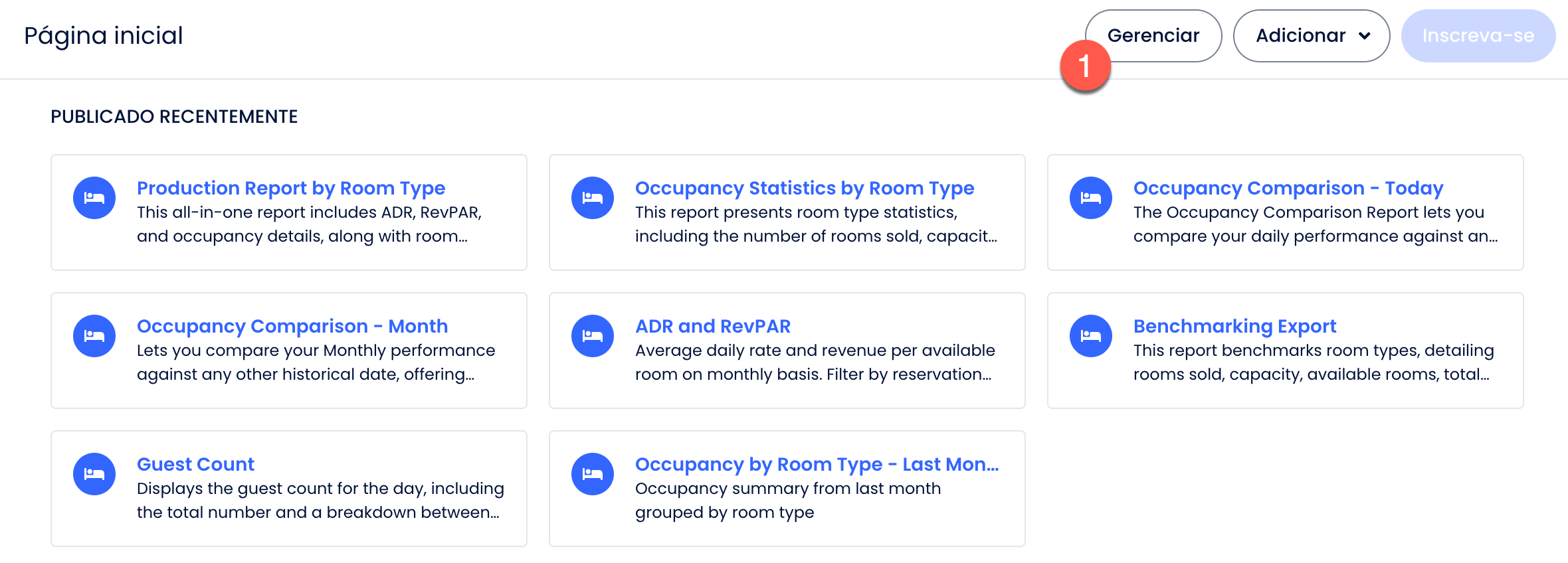Open the Occupancy Comparison - Month report

click(x=292, y=327)
